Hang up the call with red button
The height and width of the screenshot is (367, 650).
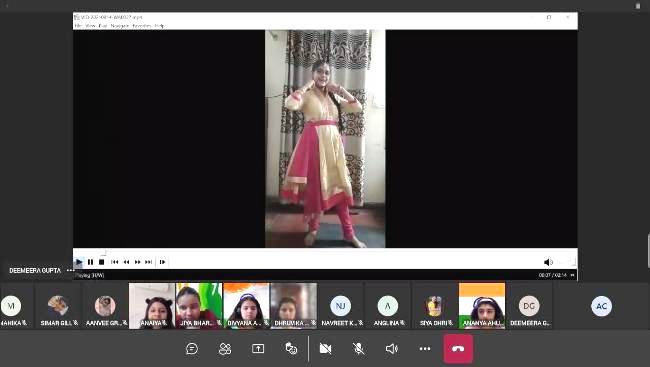(x=458, y=349)
